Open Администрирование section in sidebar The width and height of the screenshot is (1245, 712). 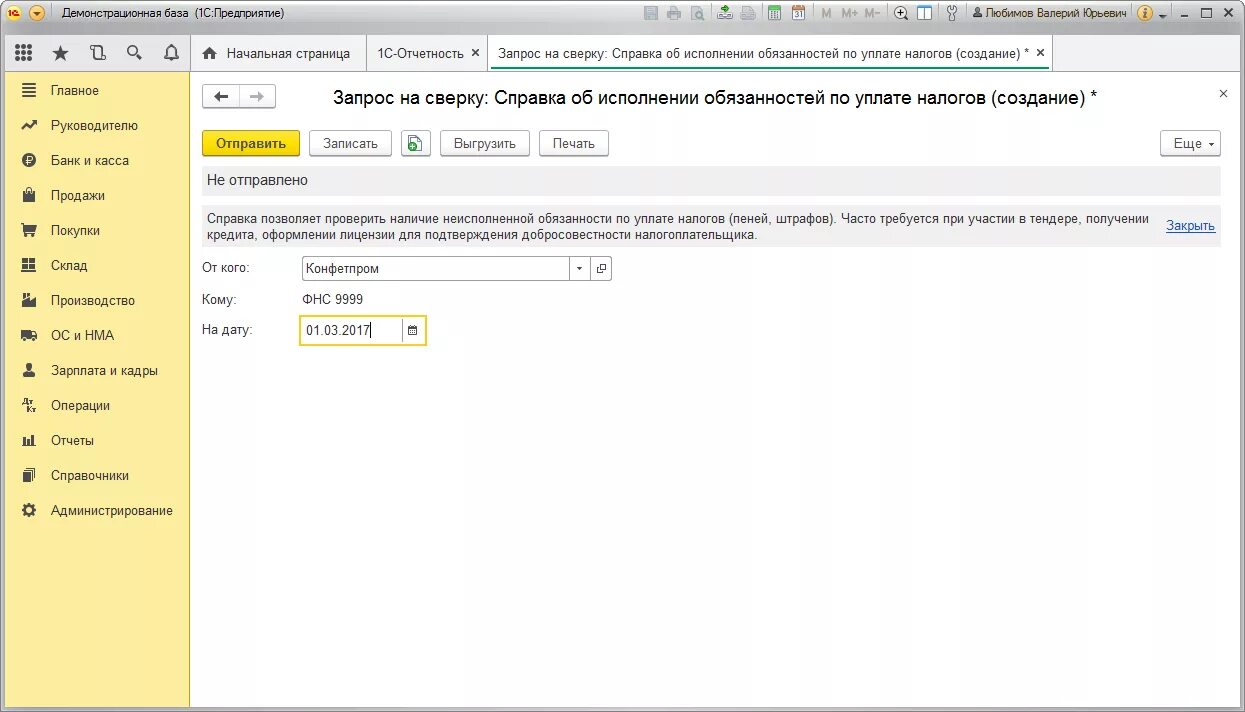tap(96, 510)
